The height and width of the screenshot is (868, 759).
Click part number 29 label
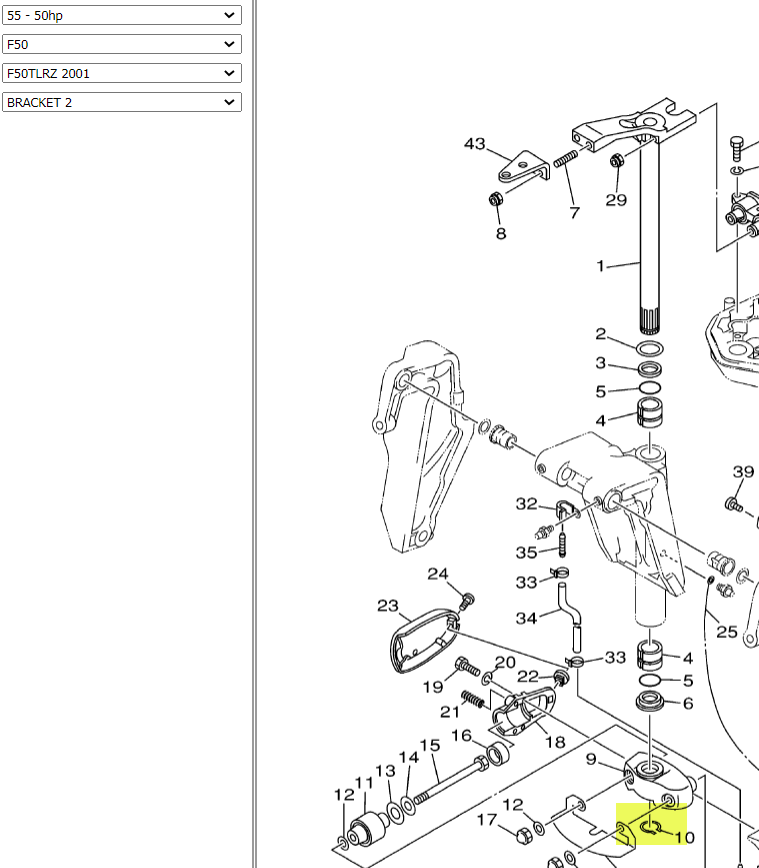(x=616, y=200)
